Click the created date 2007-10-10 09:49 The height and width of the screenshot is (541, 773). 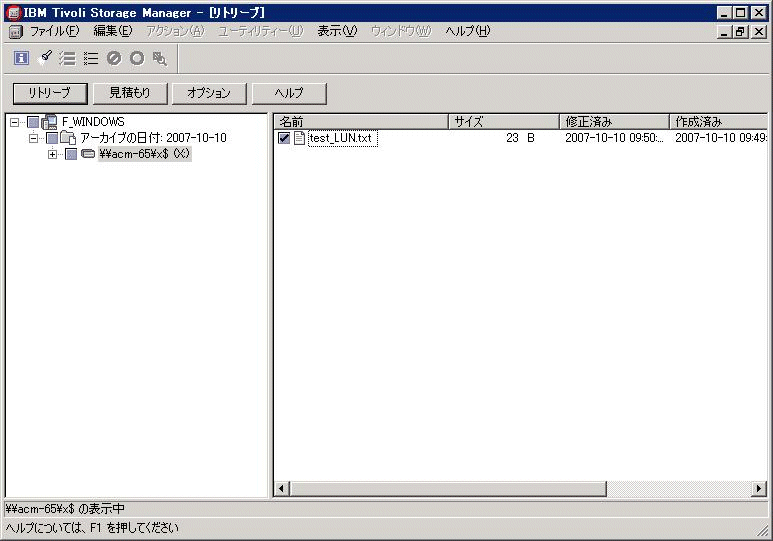click(x=721, y=138)
